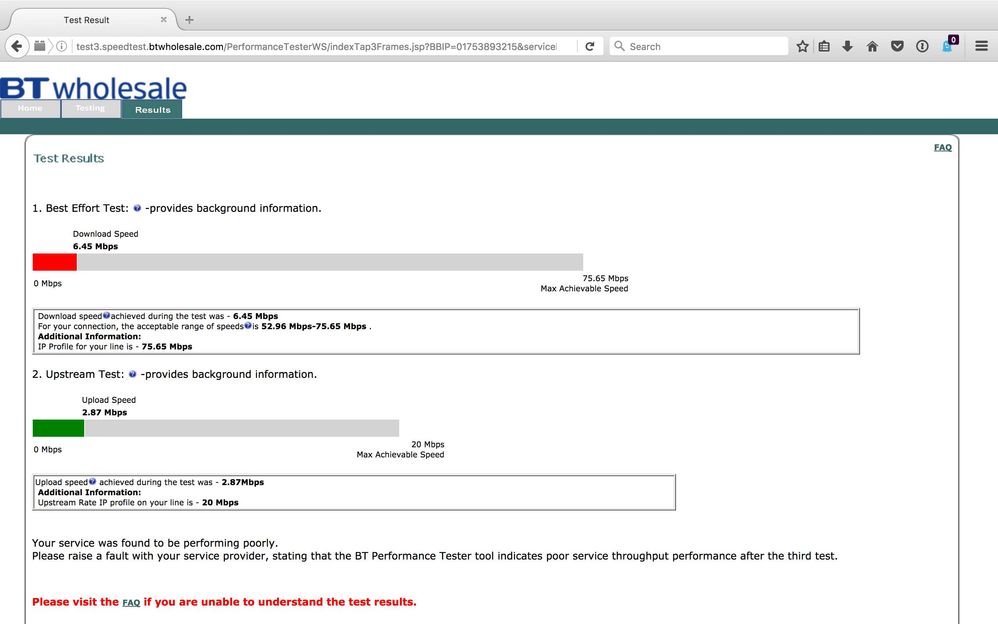
Task: Select the Test Result browser tab
Action: pos(87,20)
